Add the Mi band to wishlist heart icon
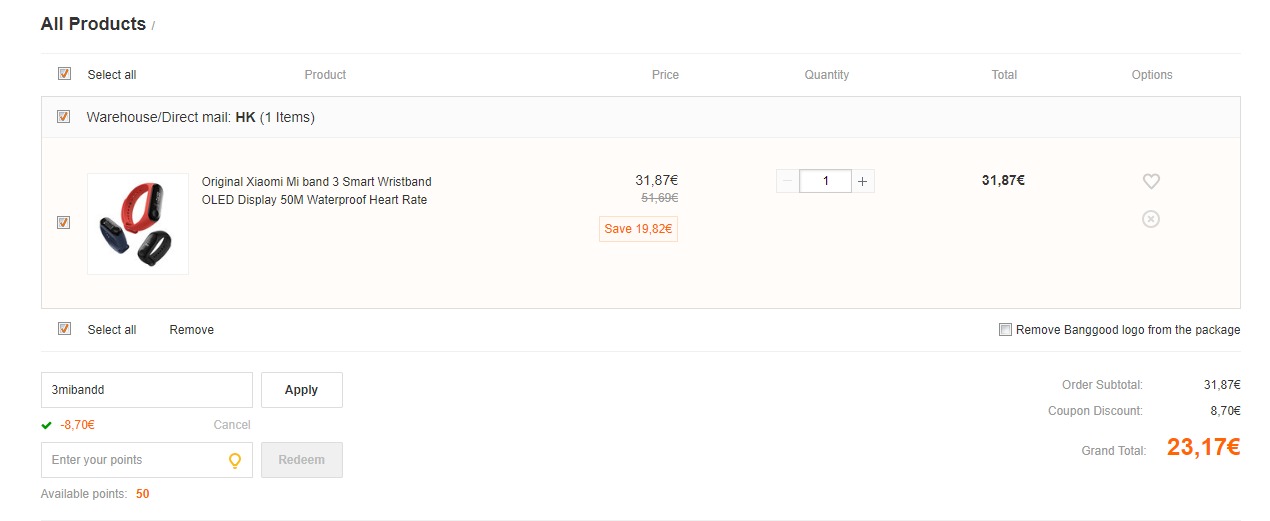Screen dimensions: 1270x521 tap(1151, 181)
